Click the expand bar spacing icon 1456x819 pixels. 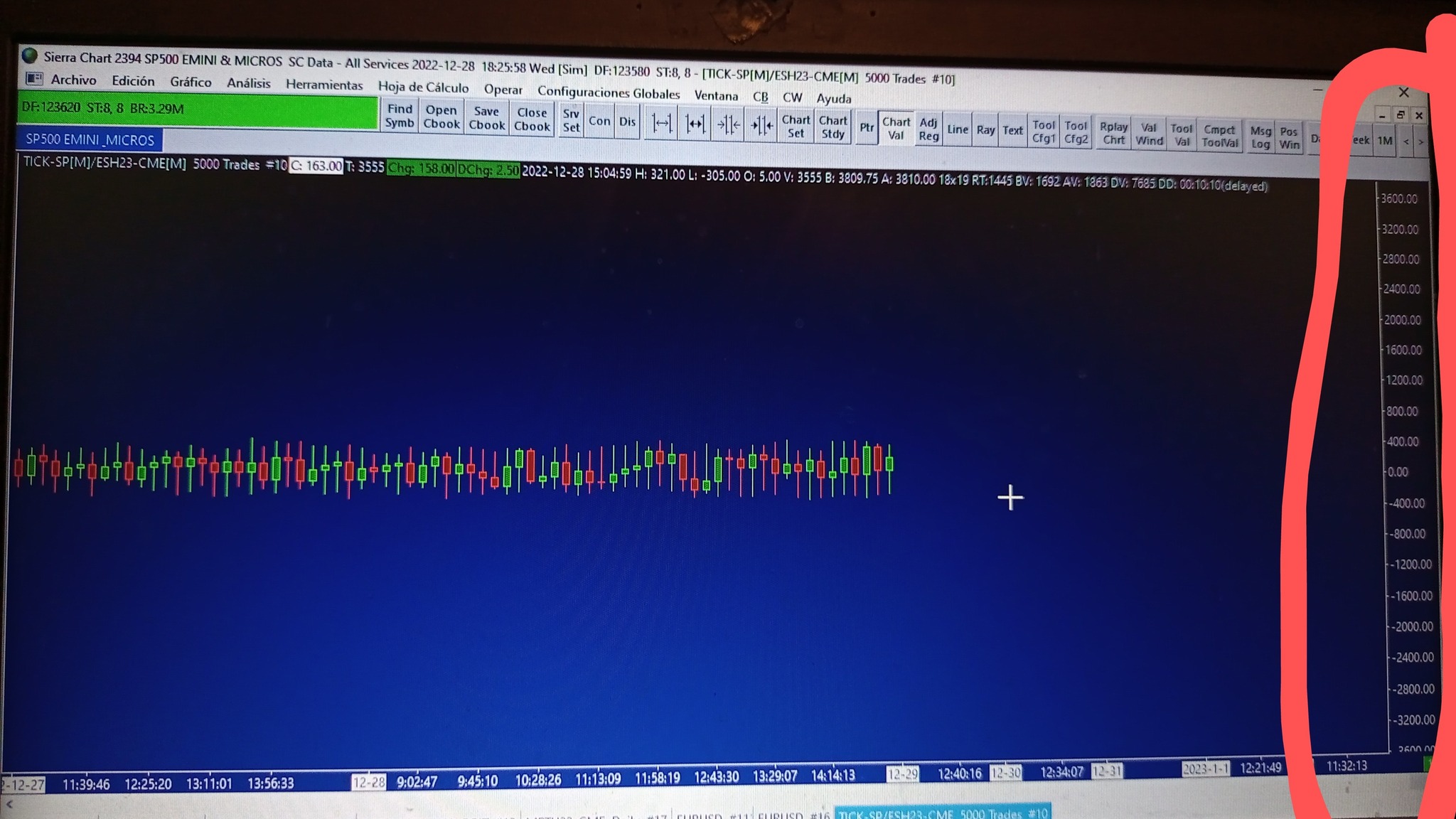(662, 124)
